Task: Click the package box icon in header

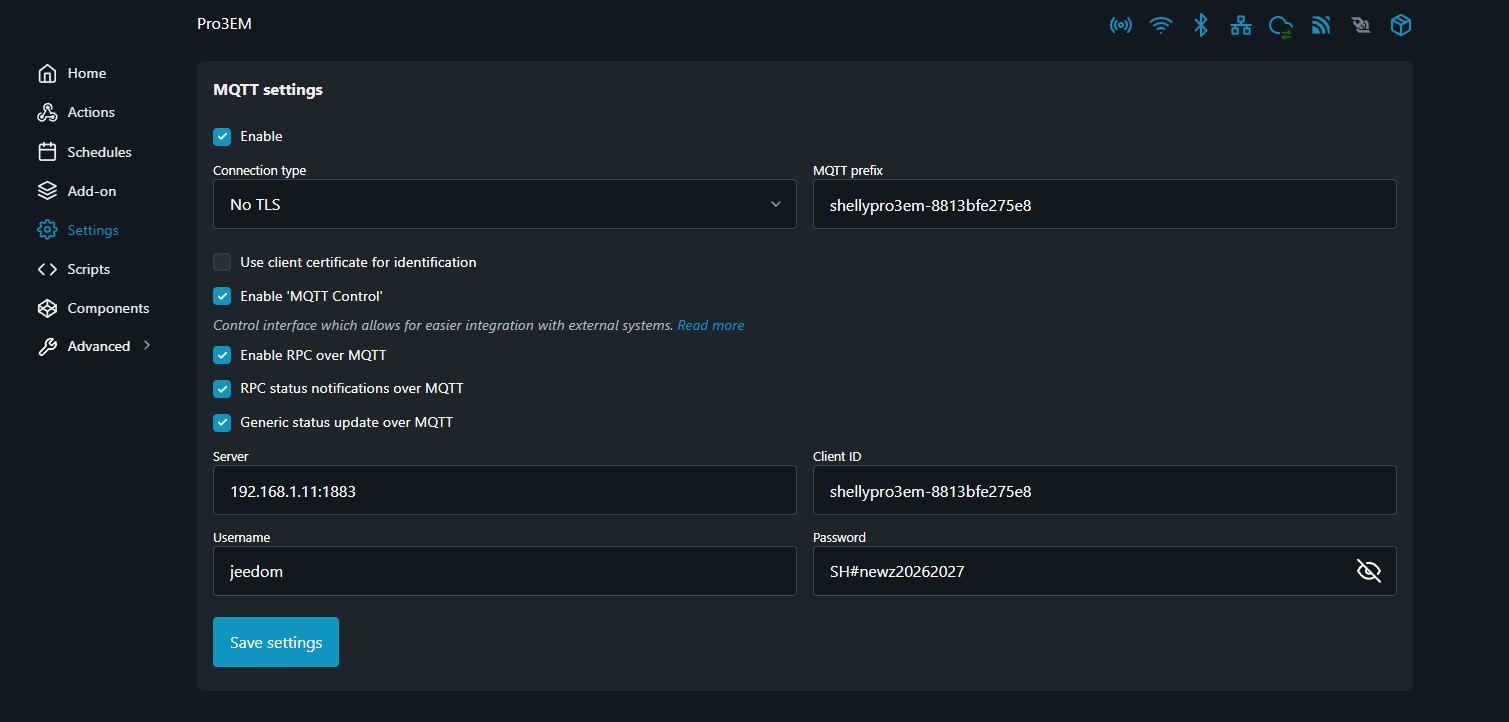Action: tap(1401, 26)
